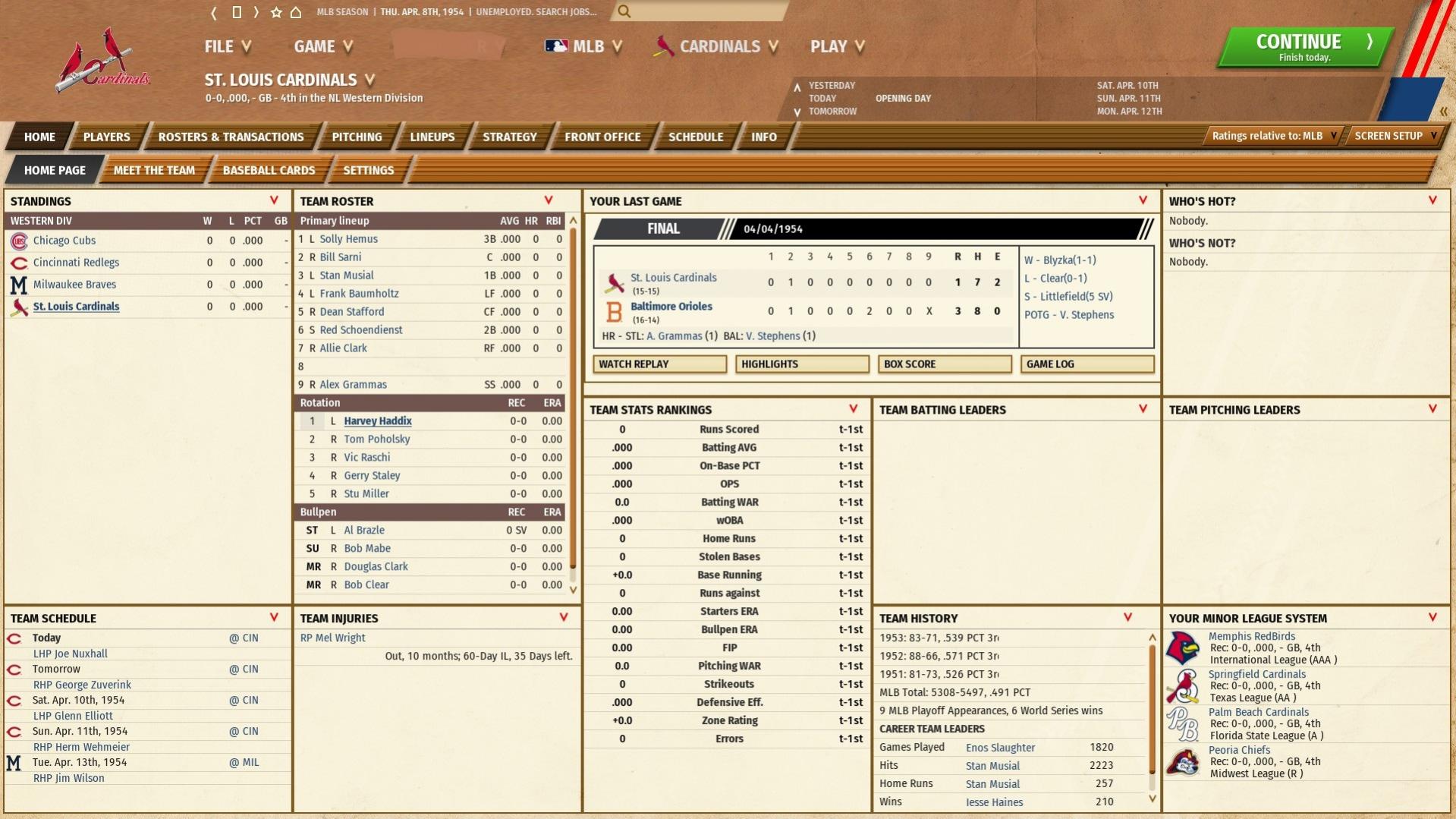
Task: Open the GAME menu
Action: click(x=323, y=46)
